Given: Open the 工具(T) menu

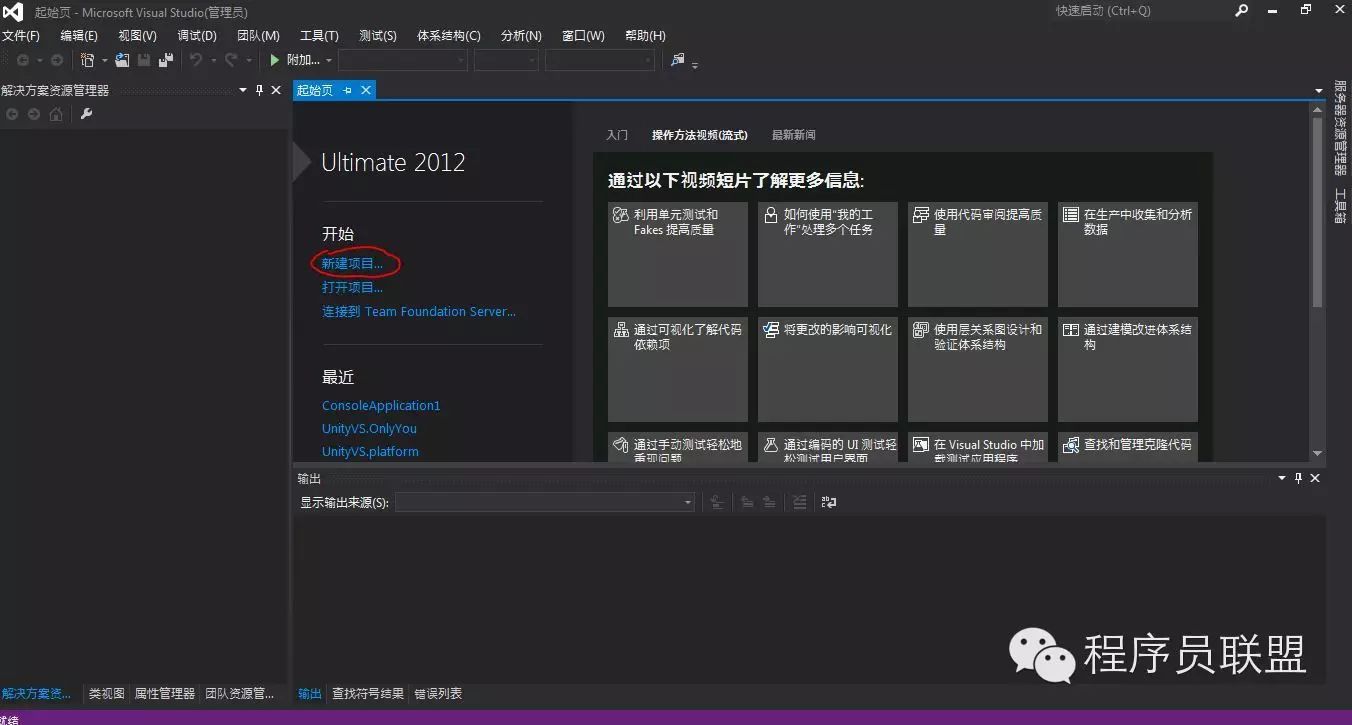Looking at the screenshot, I should point(319,35).
